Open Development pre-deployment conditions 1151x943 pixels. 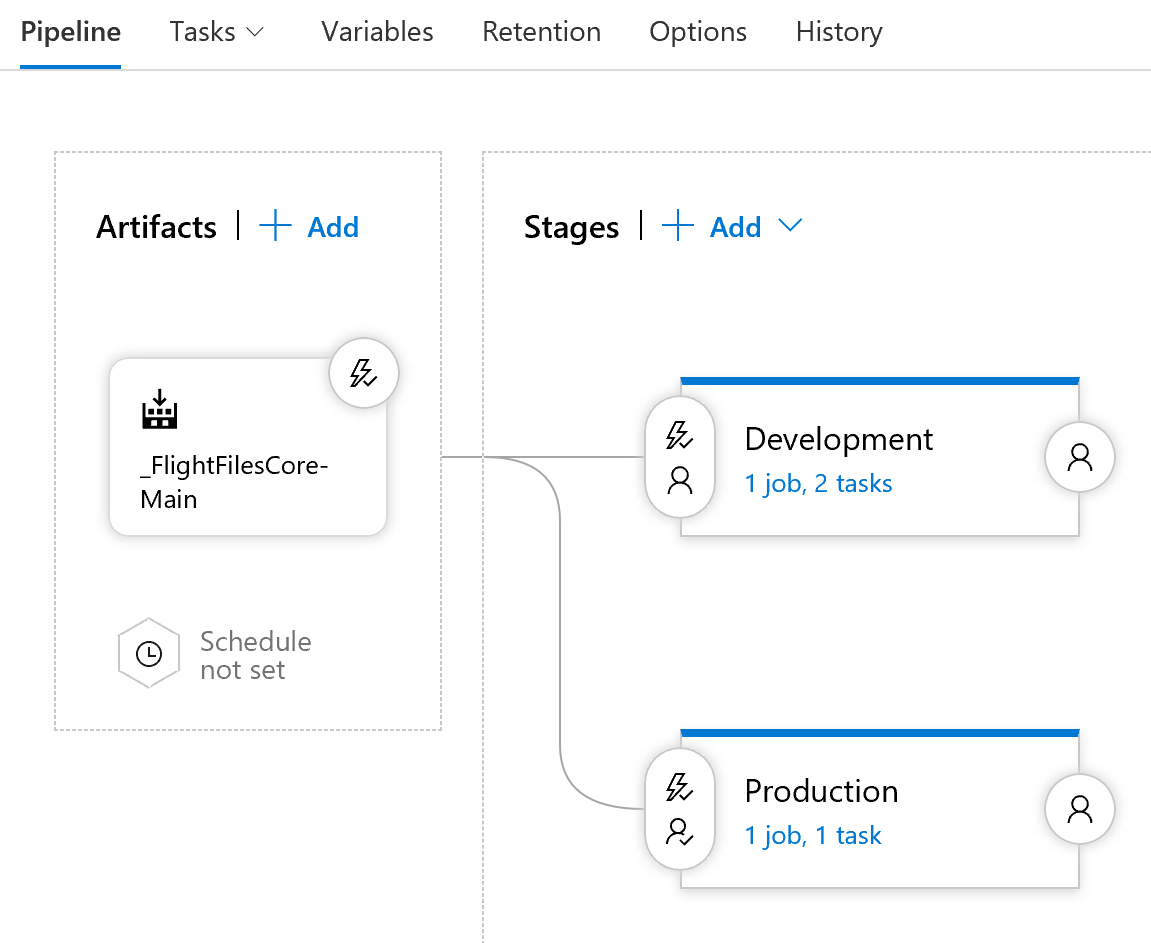click(680, 458)
